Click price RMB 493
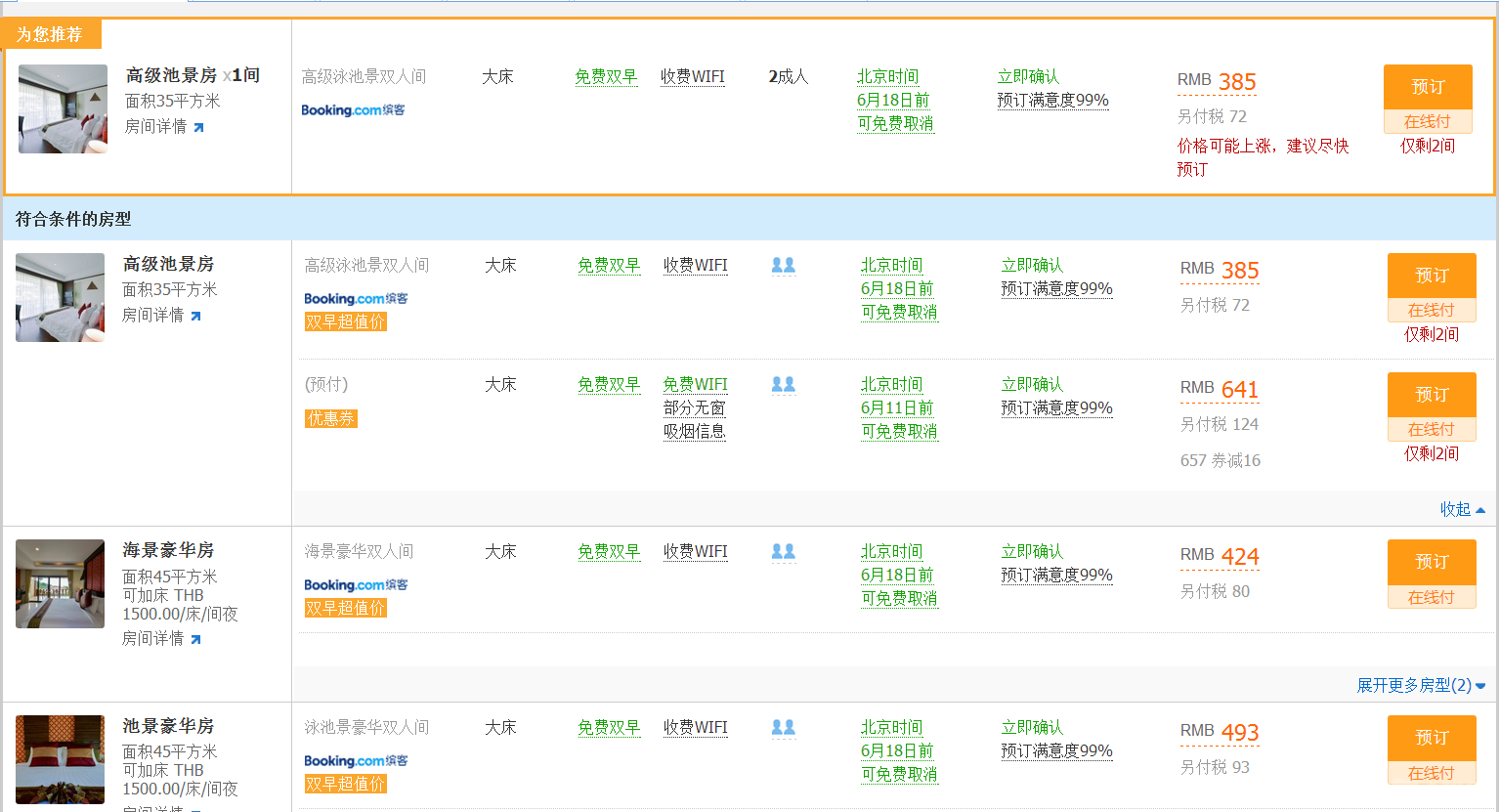Screen dimensions: 1500x812 point(1220,732)
